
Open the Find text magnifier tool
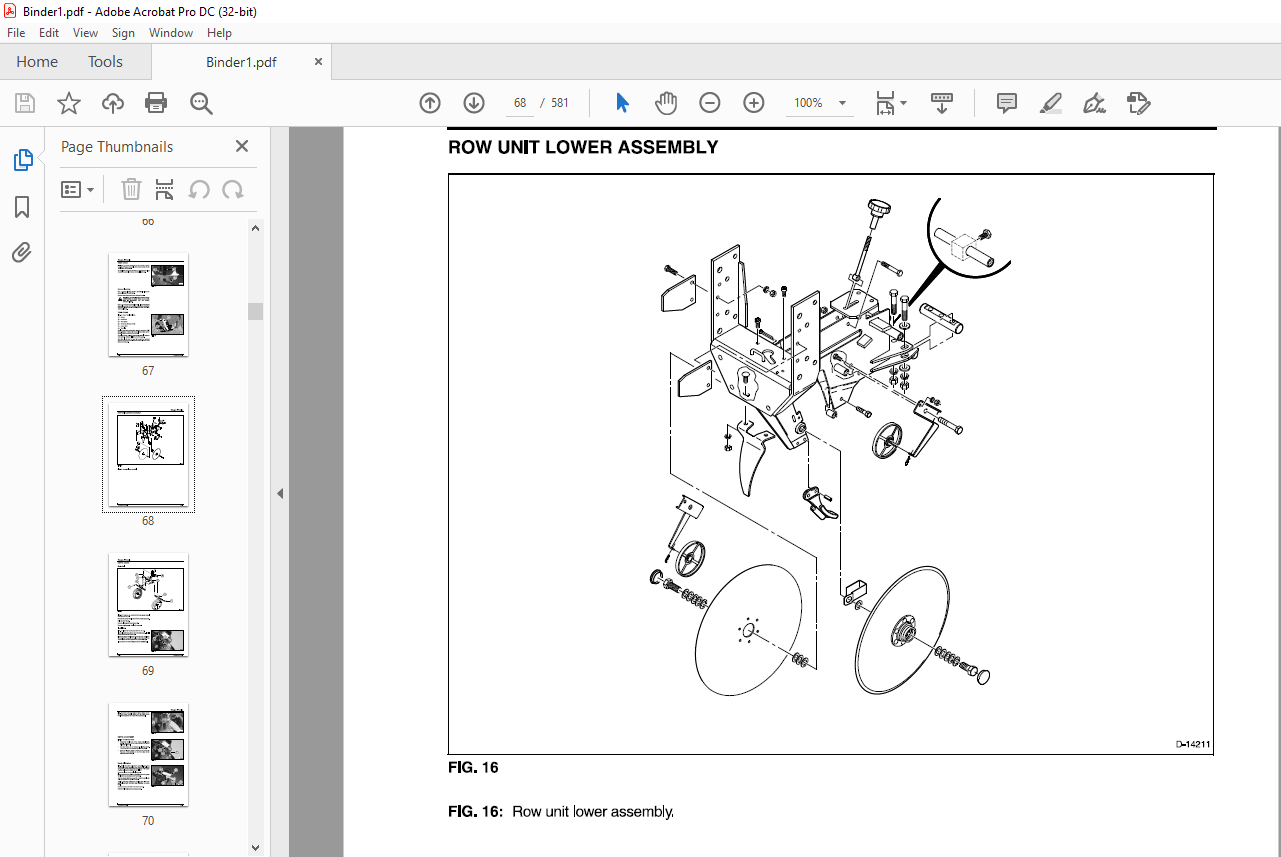pyautogui.click(x=201, y=103)
